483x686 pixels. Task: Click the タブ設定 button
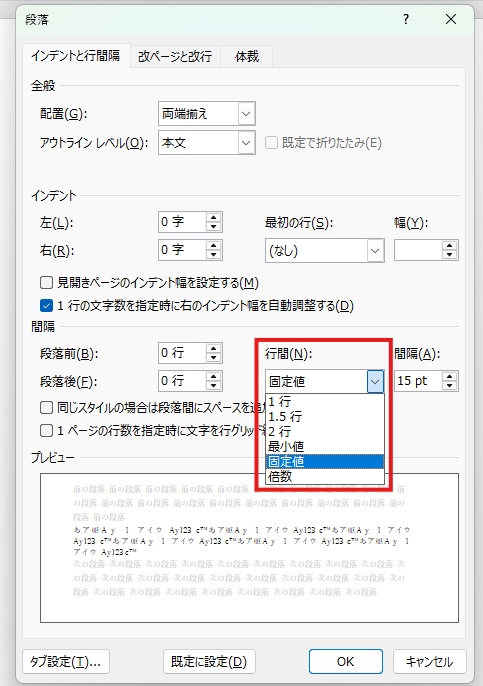point(66,662)
